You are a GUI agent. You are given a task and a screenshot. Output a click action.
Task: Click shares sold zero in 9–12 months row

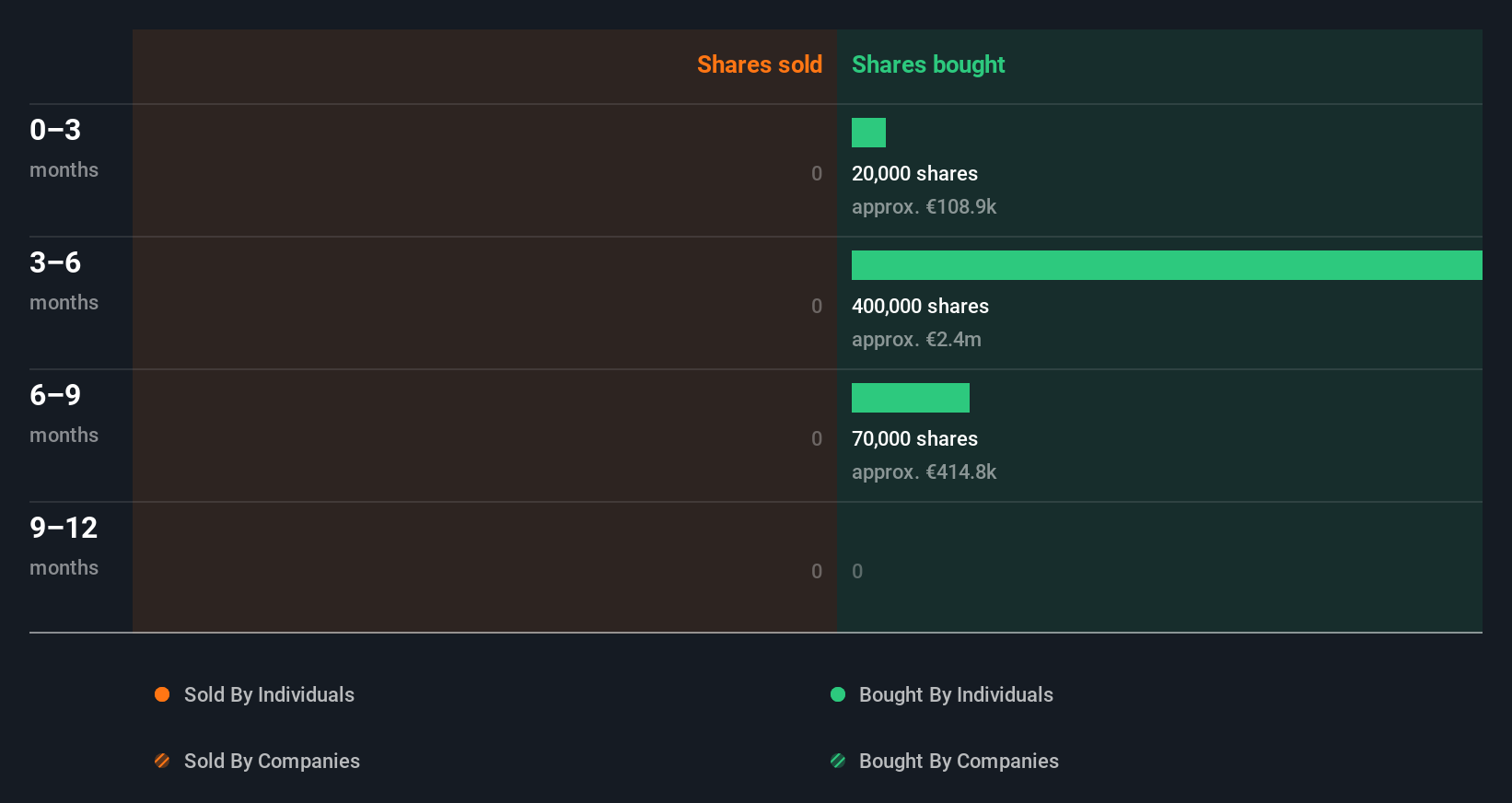point(817,571)
